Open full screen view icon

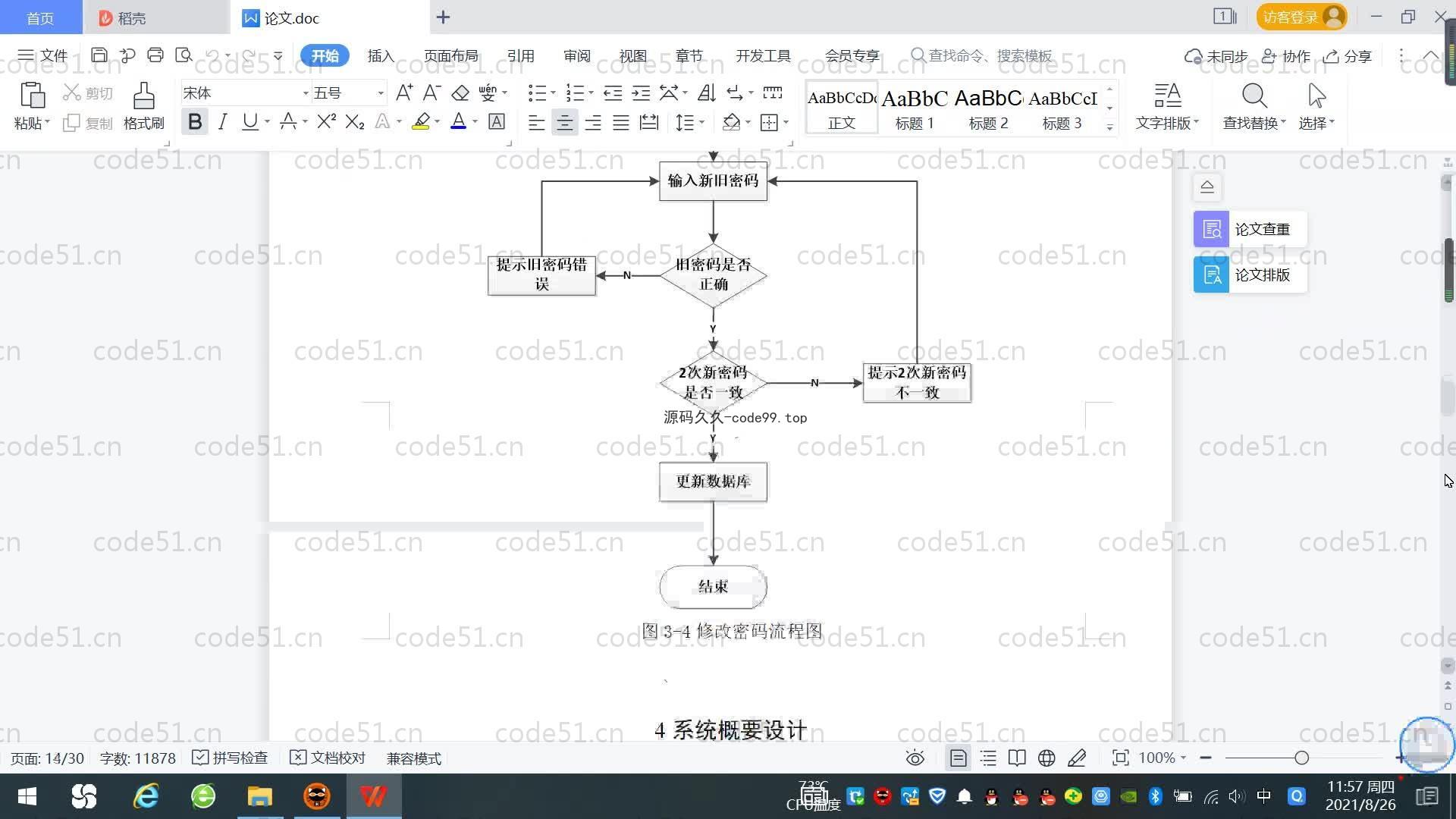click(x=1120, y=758)
